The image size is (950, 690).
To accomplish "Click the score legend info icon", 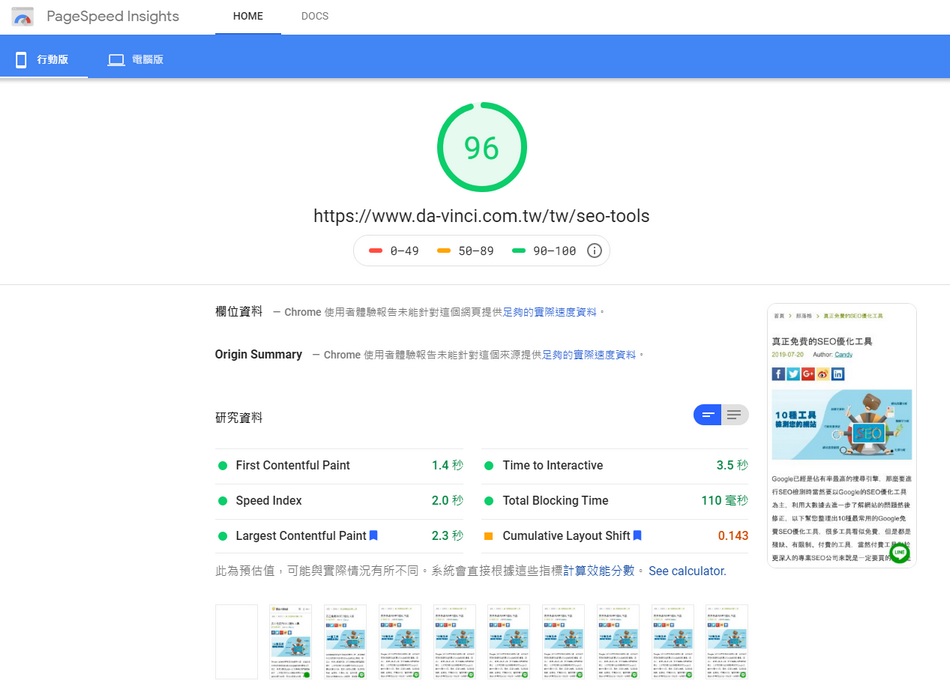I will 594,251.
